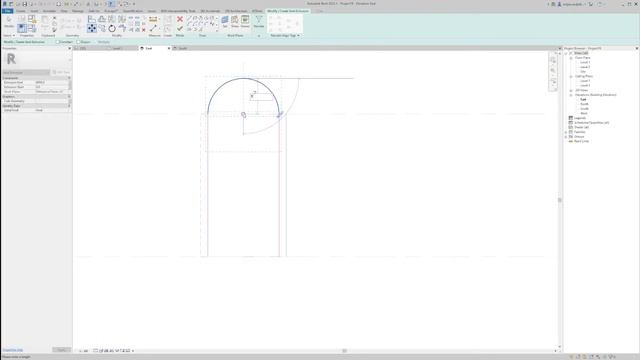Viewport: 640px width, 360px height.
Task: Click the zoom tool on navigation bar
Action: click(x=553, y=71)
